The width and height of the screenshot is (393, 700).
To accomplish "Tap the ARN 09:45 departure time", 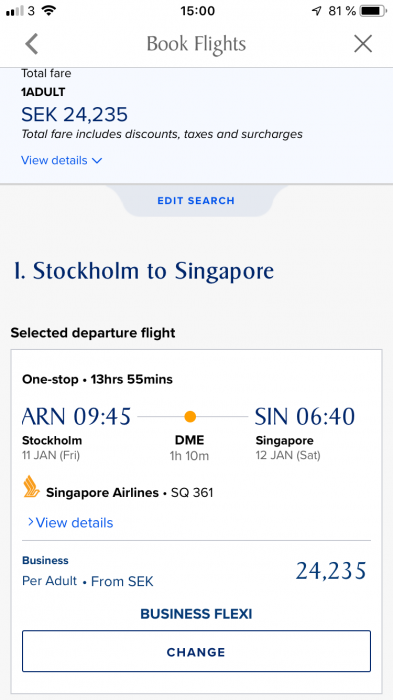I will [x=76, y=417].
